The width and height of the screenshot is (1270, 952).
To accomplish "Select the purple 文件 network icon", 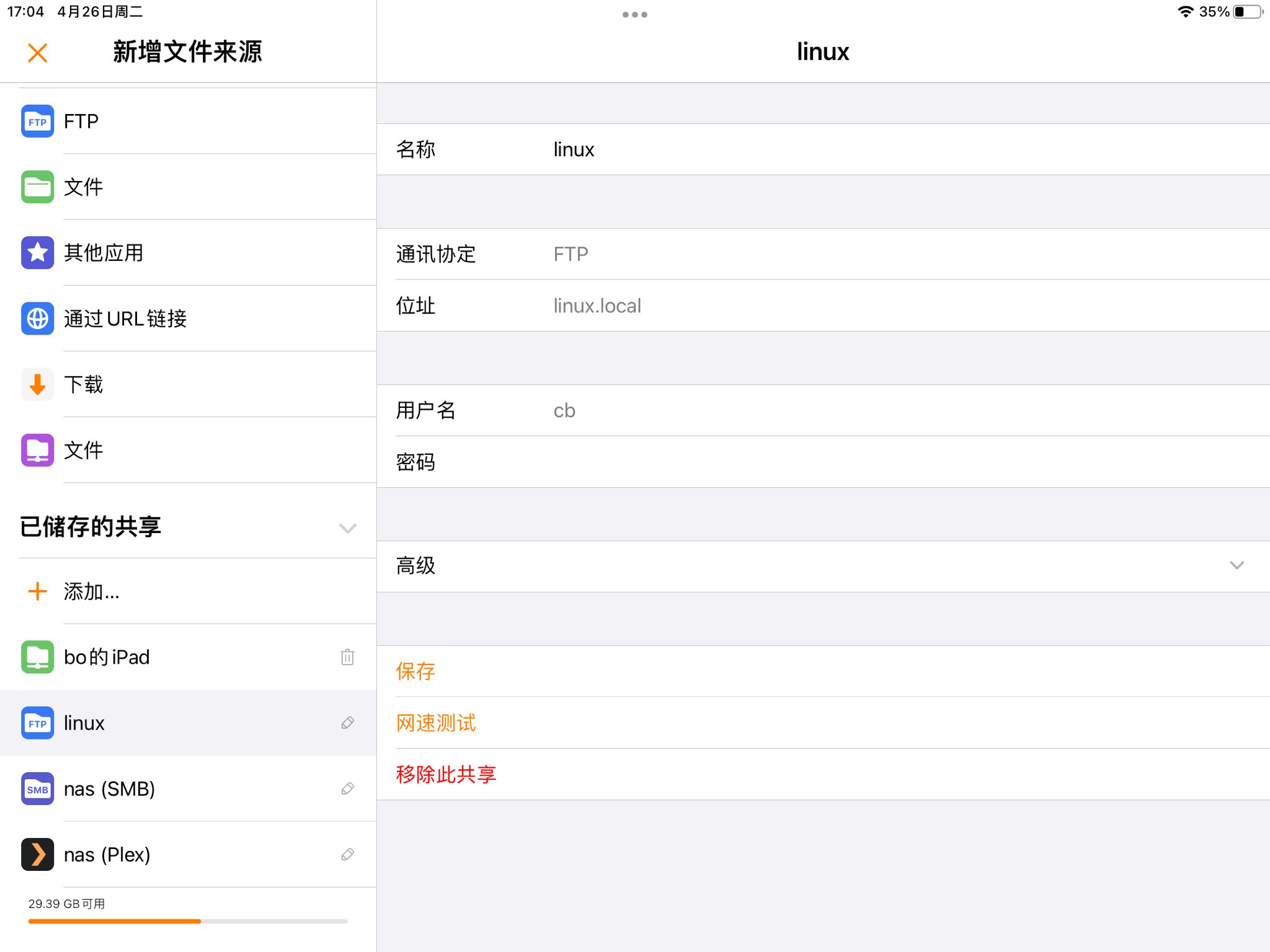I will pos(37,450).
